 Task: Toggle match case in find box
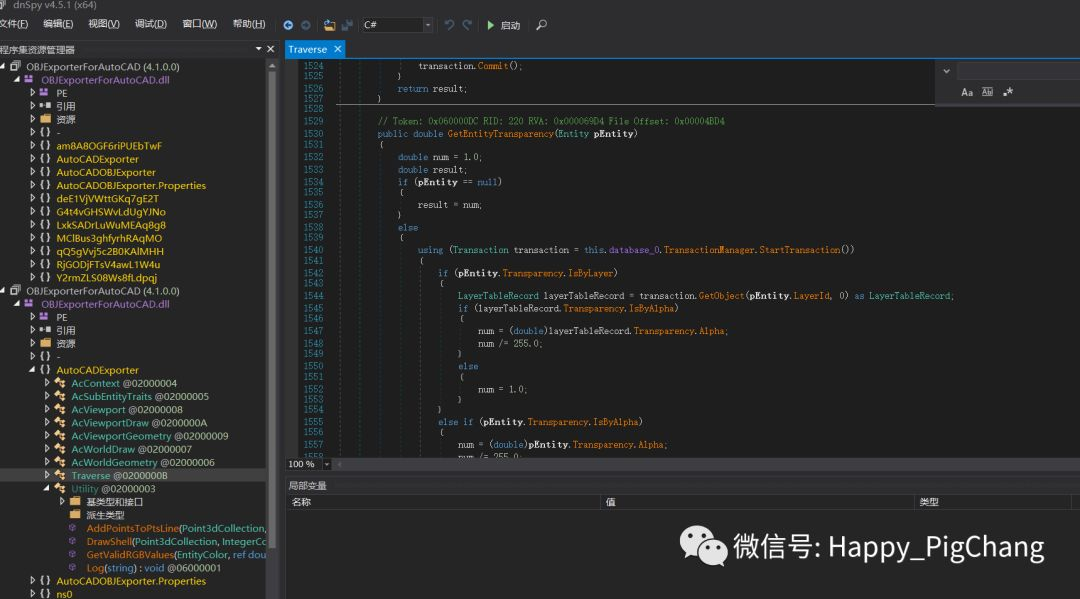coord(967,92)
